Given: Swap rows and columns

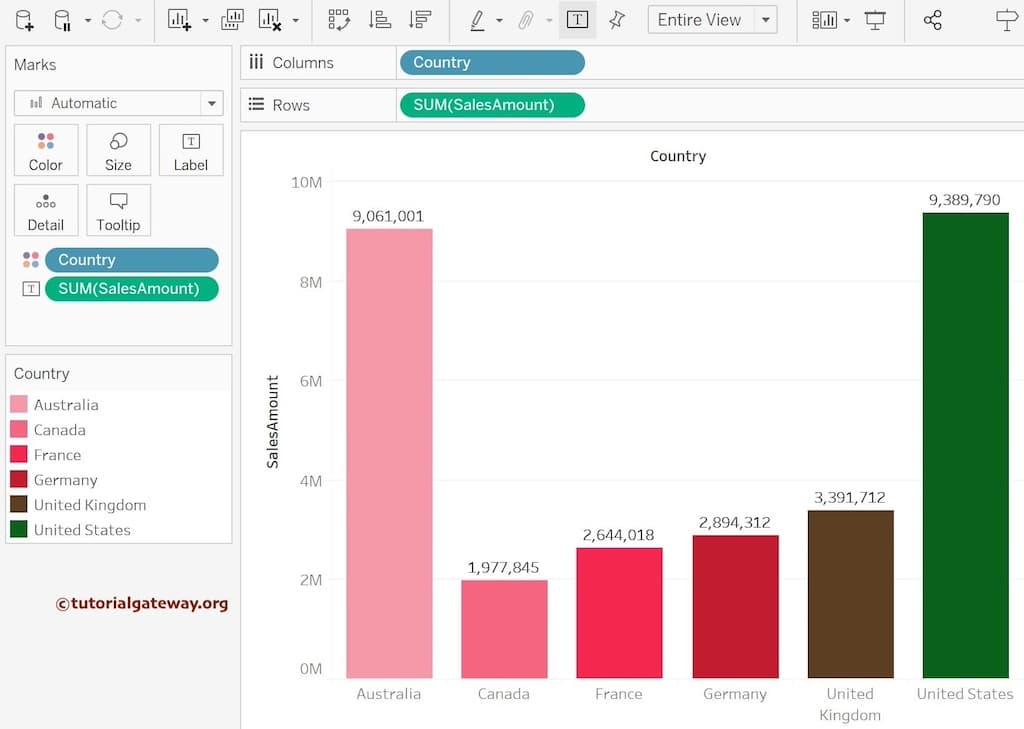Looking at the screenshot, I should (x=338, y=19).
